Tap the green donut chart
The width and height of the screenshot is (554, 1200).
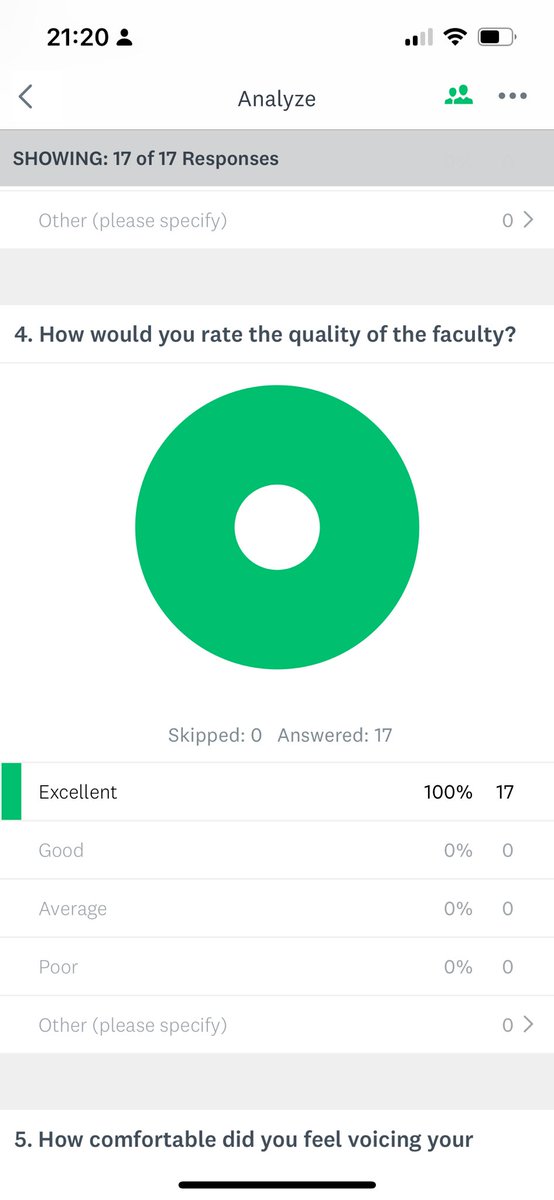(277, 527)
